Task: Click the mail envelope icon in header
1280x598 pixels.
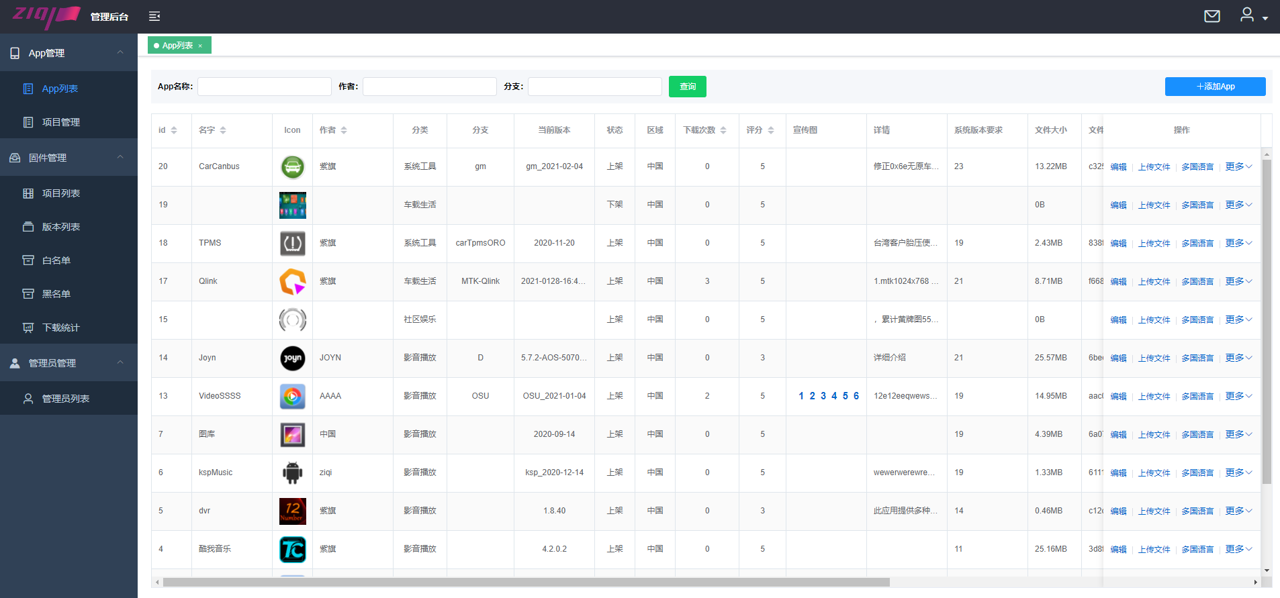Action: click(x=1212, y=16)
